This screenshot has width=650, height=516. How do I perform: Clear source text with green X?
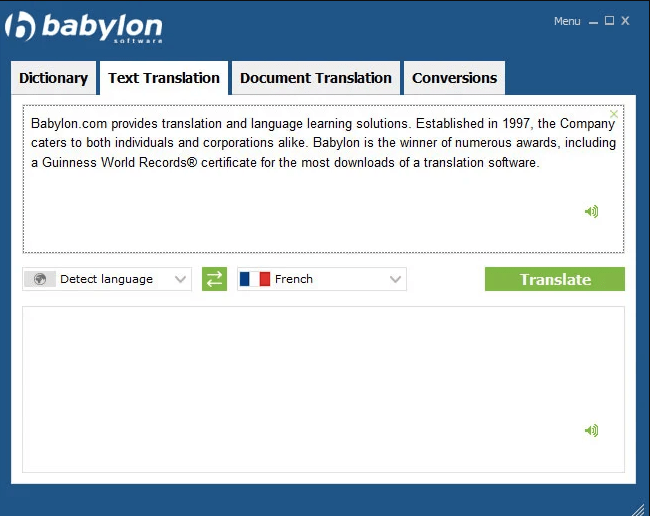tap(614, 114)
